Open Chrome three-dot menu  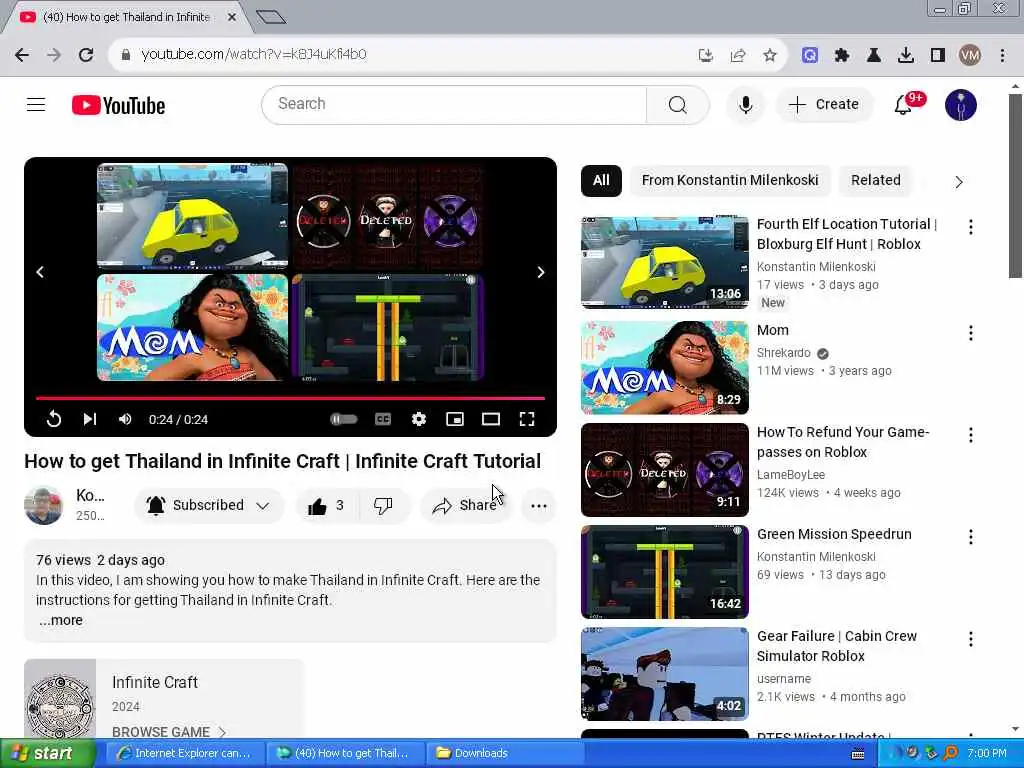[1002, 55]
